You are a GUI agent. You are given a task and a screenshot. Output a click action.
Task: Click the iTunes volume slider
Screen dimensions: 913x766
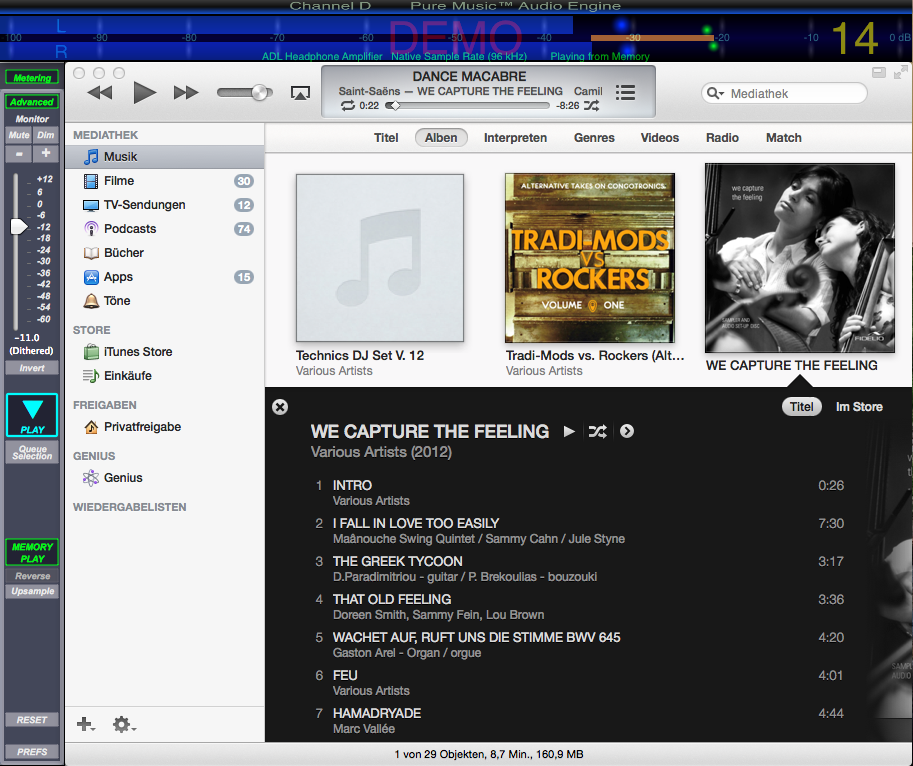(245, 93)
